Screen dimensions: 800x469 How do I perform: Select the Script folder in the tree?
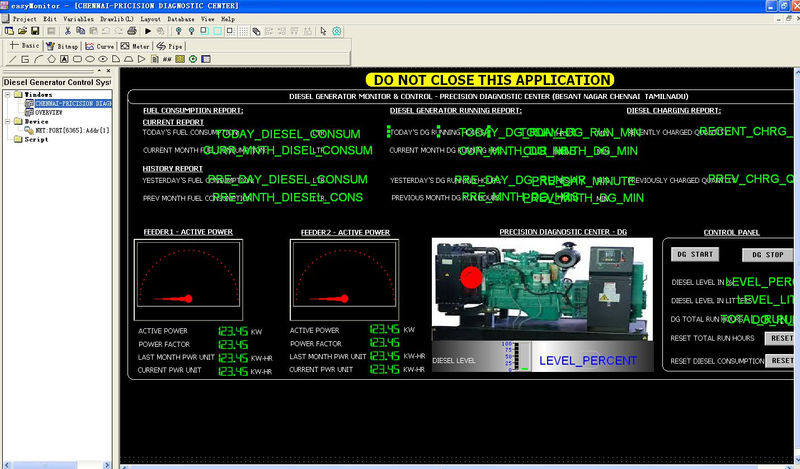pos(36,139)
